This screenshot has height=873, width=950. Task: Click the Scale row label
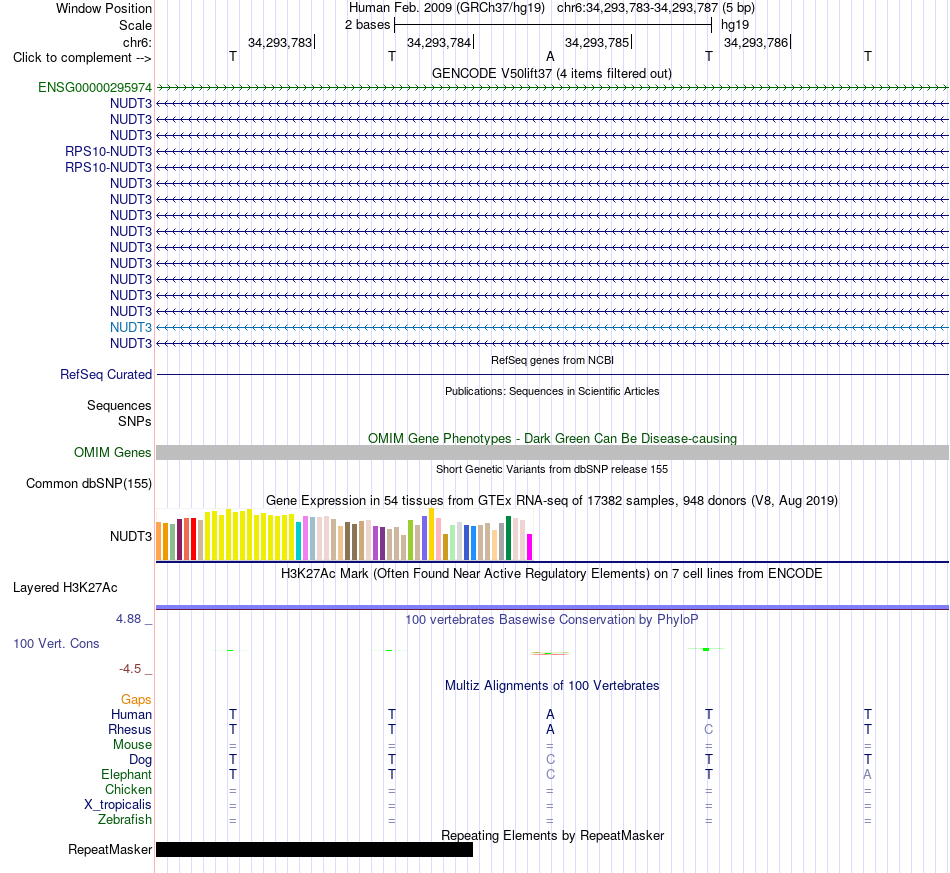pyautogui.click(x=135, y=25)
